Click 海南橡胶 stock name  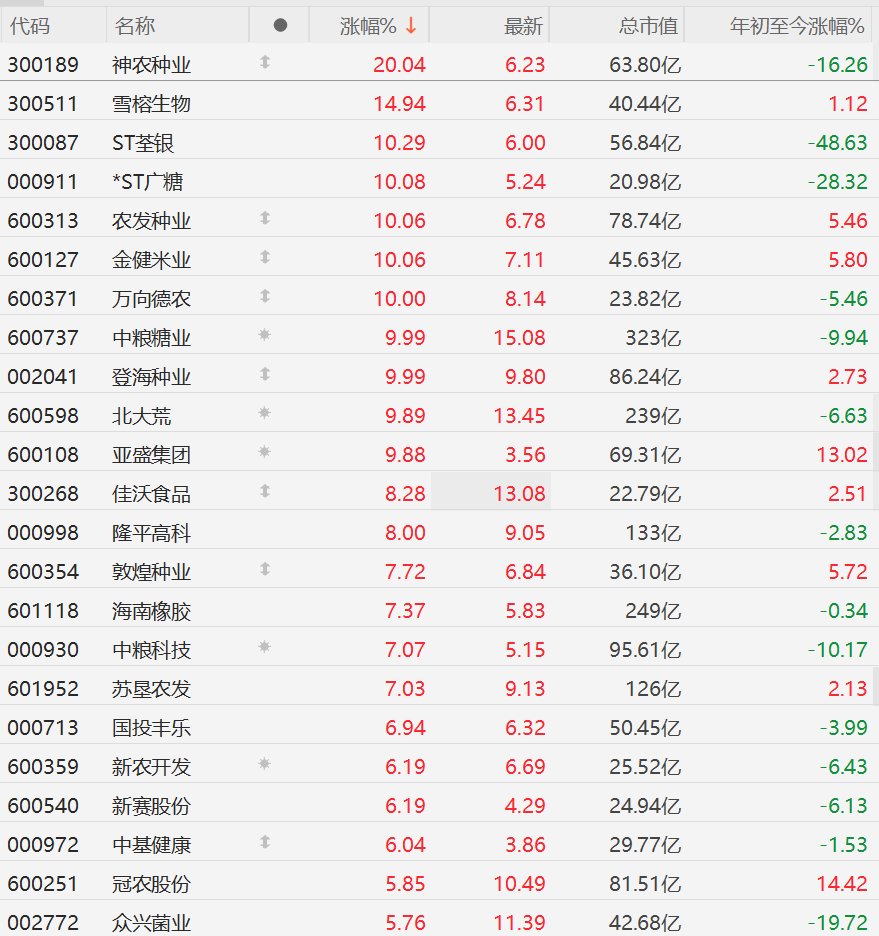click(151, 611)
